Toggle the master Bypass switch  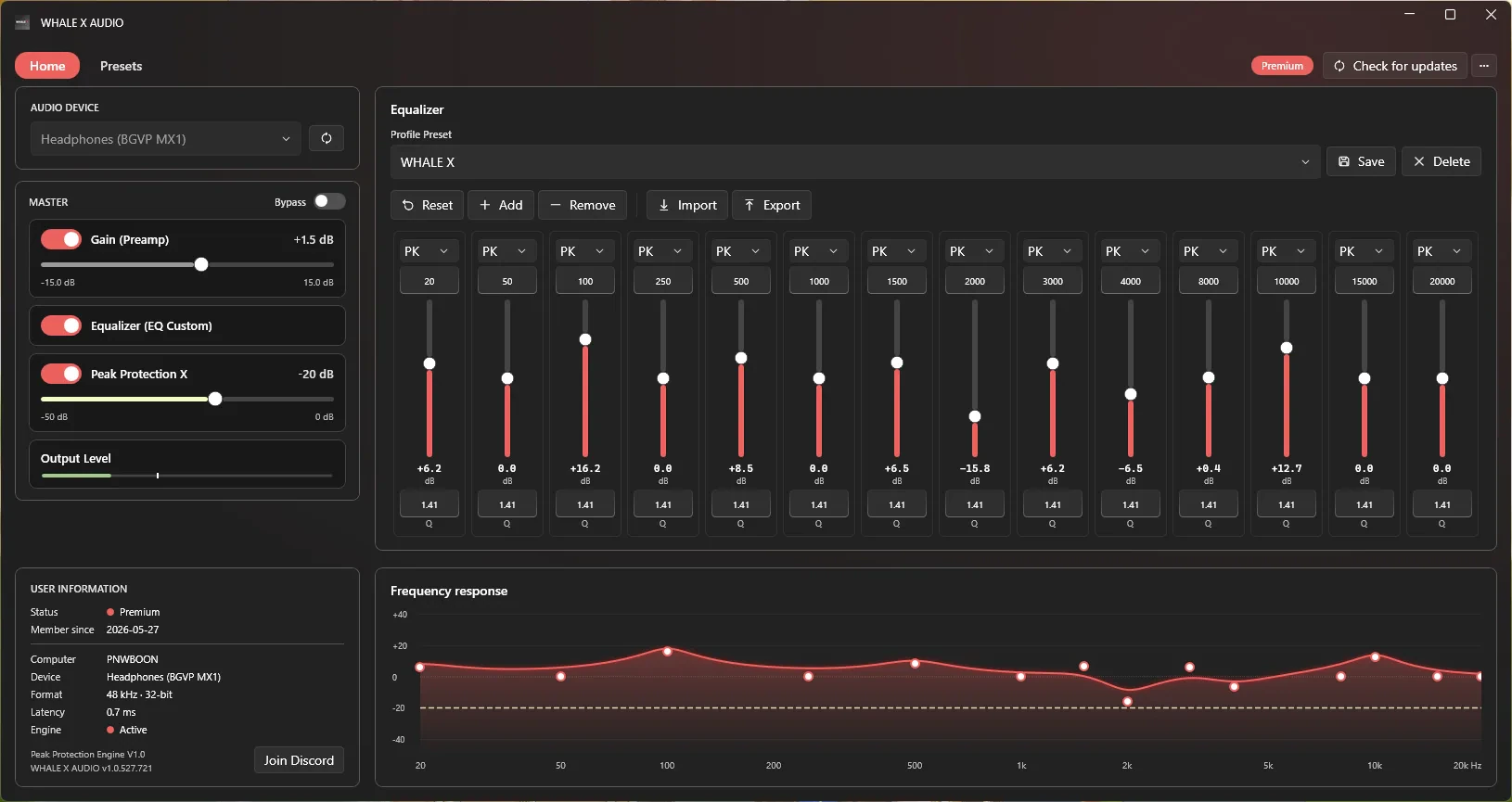(x=329, y=201)
